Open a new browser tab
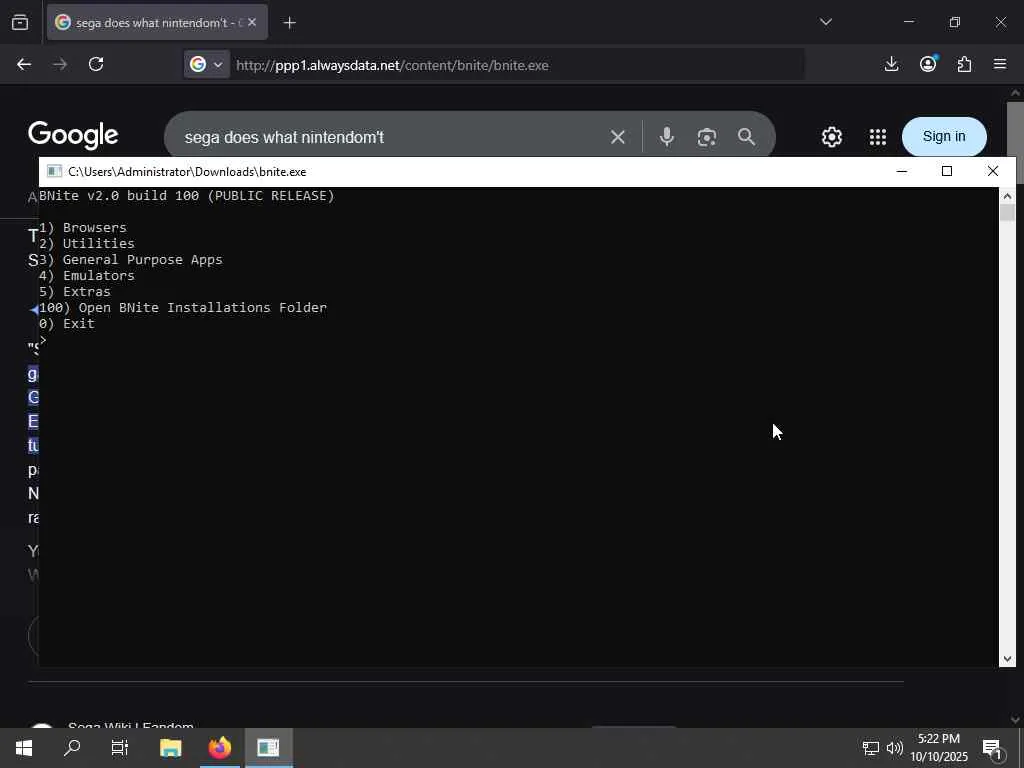 point(289,23)
